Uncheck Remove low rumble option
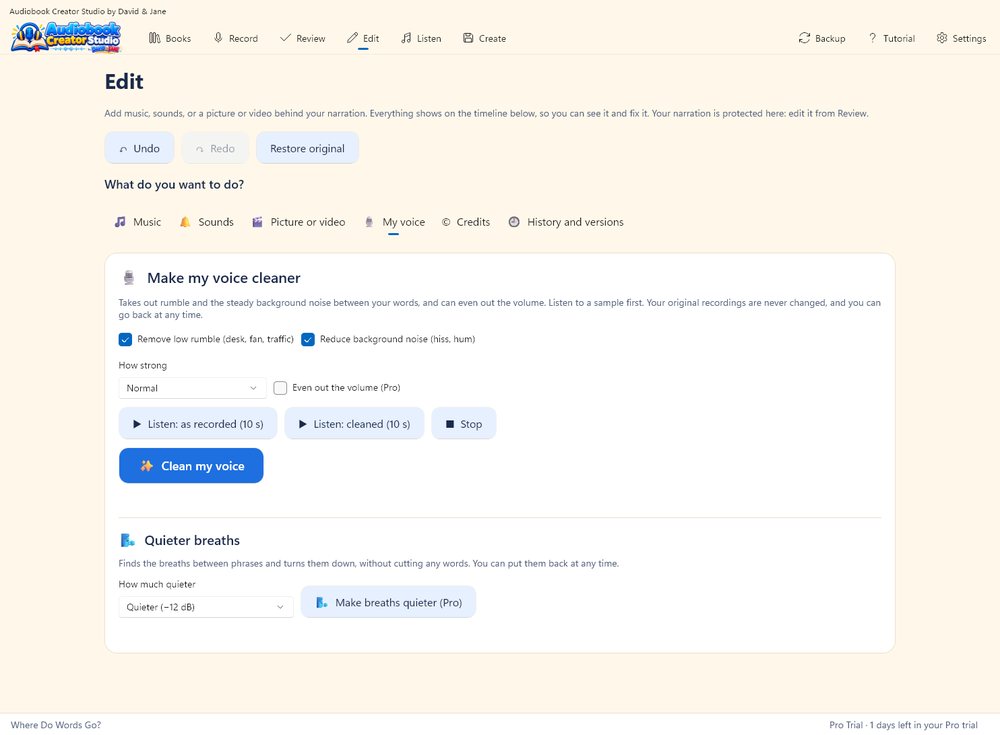The height and width of the screenshot is (735, 1000). pos(125,339)
